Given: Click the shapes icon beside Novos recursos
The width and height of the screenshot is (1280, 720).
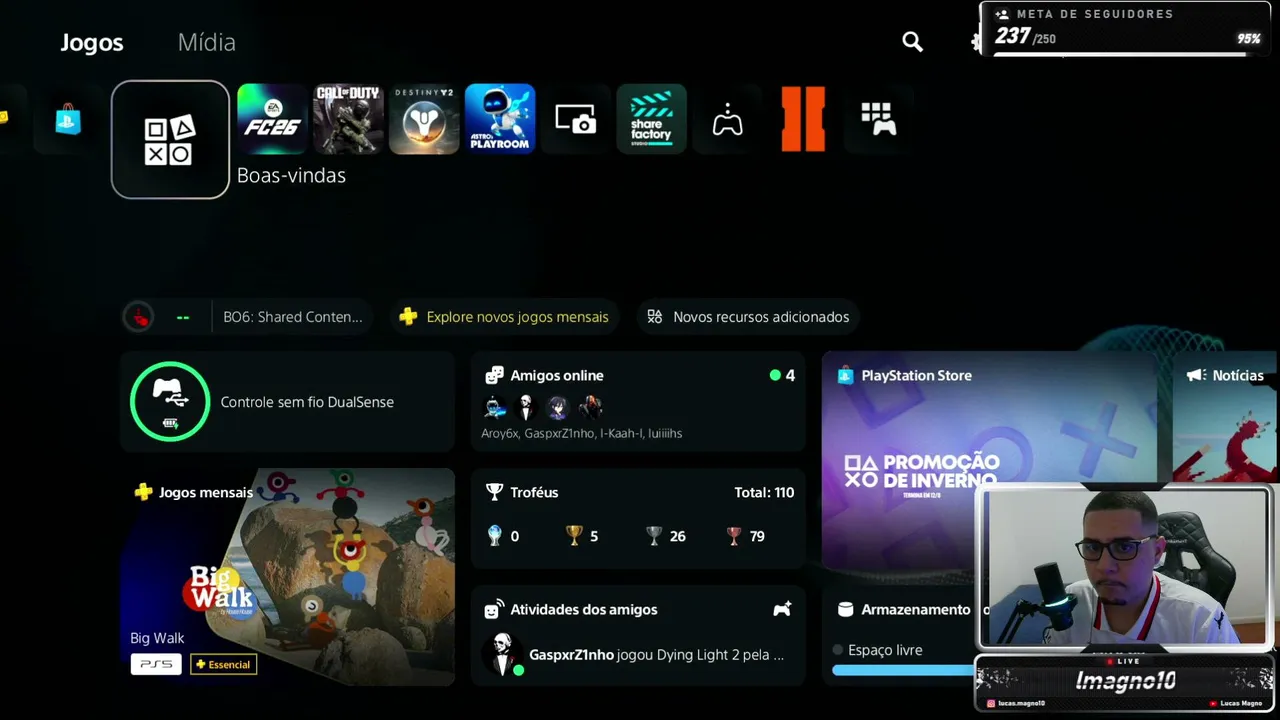Looking at the screenshot, I should (655, 317).
